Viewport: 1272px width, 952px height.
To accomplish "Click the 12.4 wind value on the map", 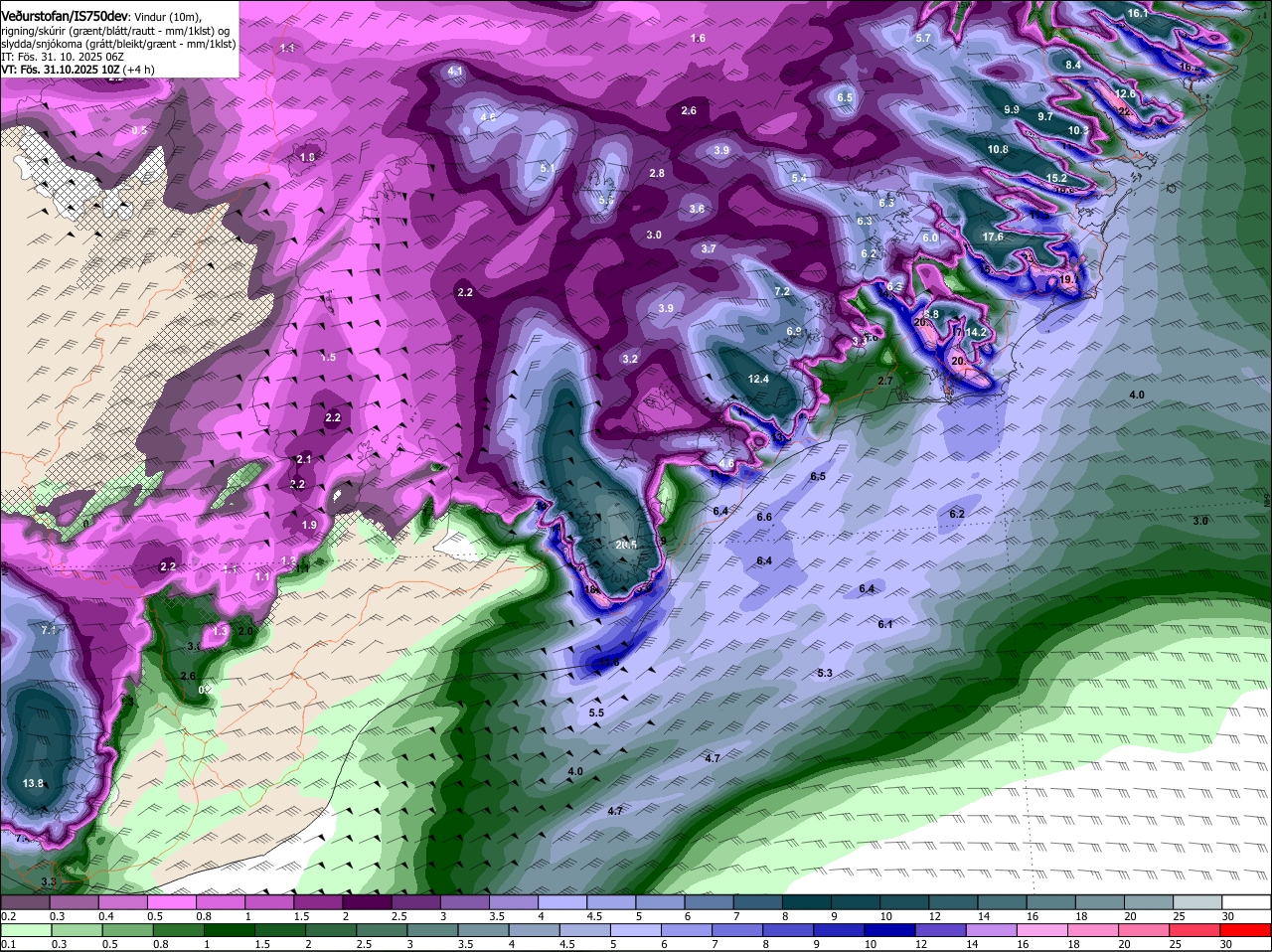I will (758, 379).
